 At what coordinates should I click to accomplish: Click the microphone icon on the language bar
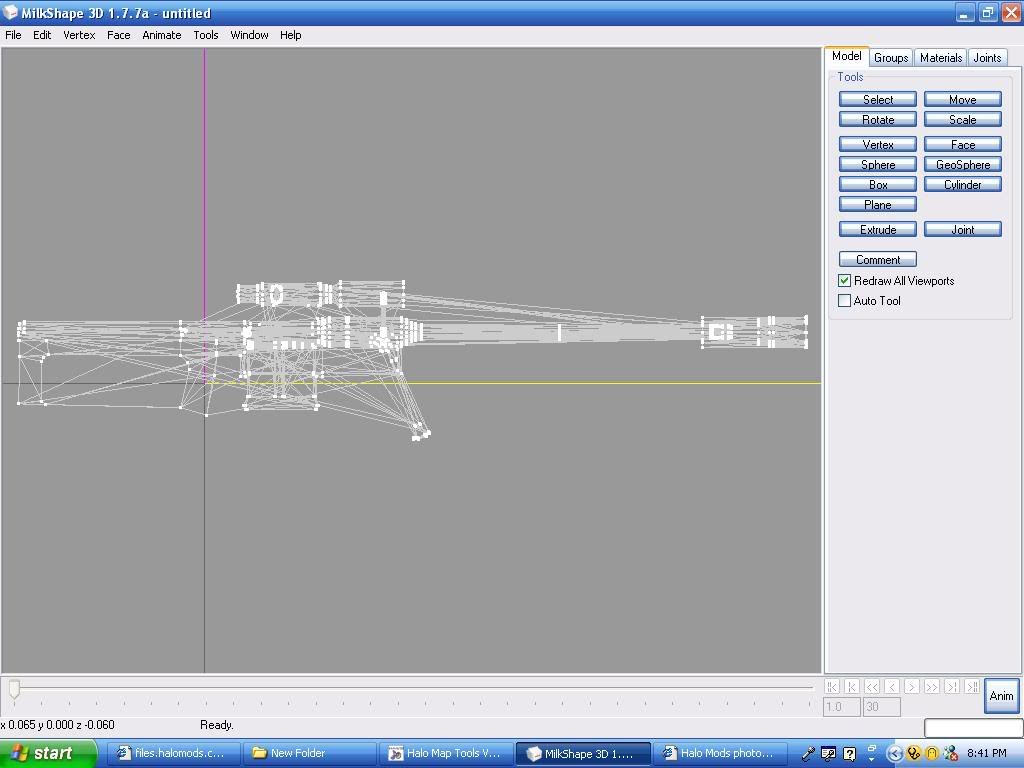(x=808, y=754)
